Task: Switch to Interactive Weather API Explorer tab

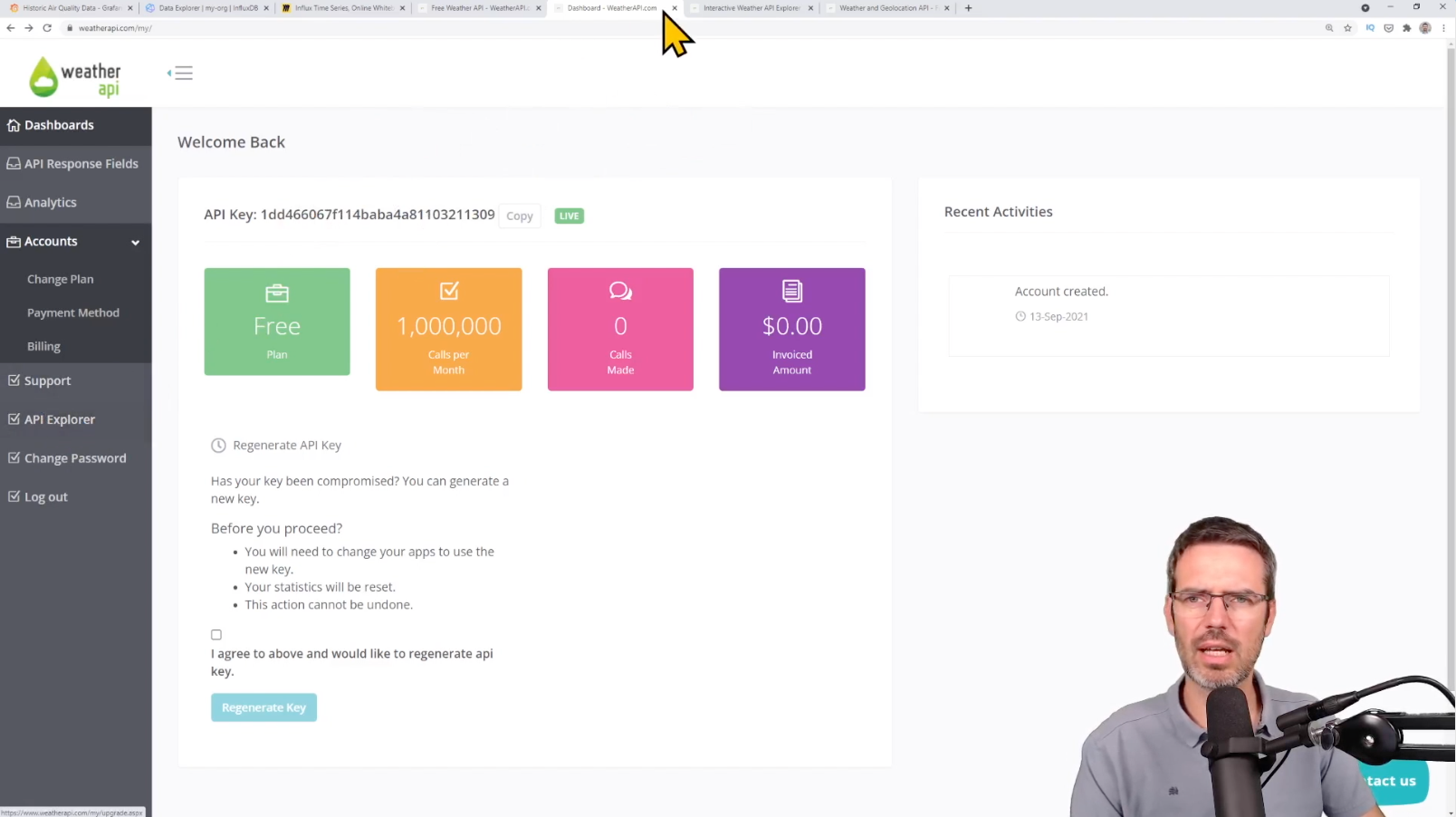Action: [752, 8]
